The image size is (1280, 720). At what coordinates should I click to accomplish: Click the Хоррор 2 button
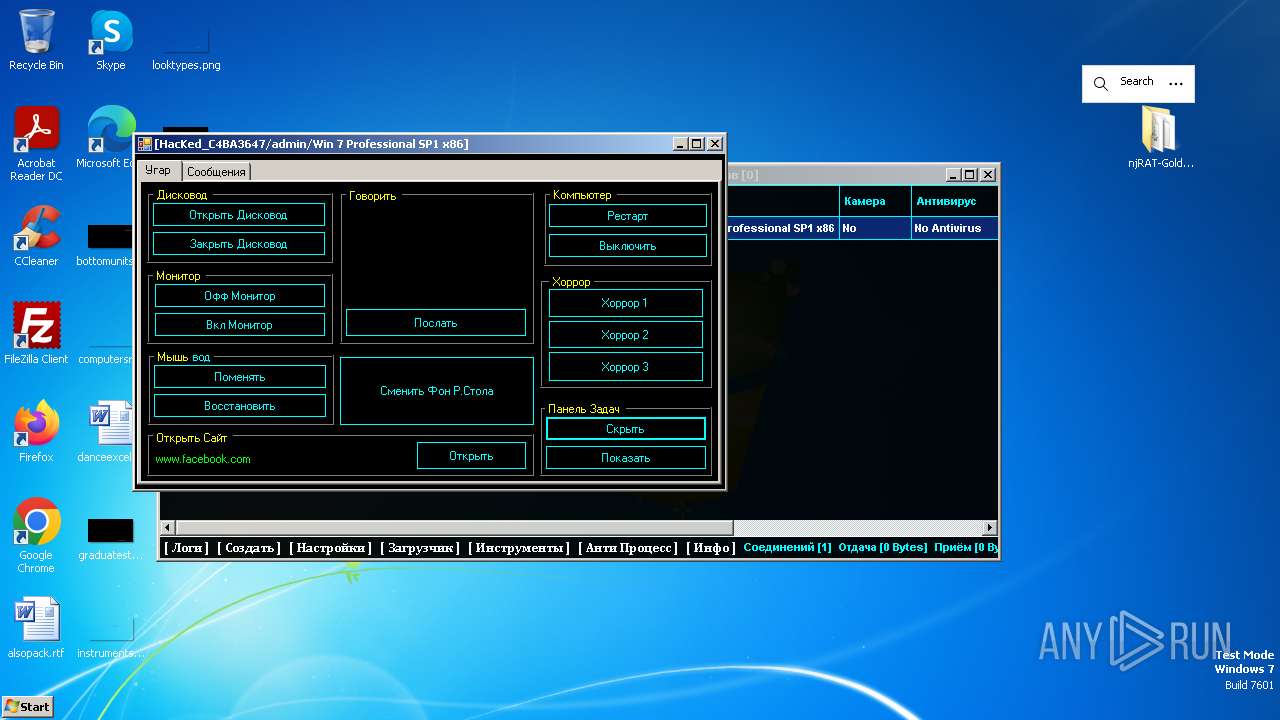pyautogui.click(x=625, y=335)
